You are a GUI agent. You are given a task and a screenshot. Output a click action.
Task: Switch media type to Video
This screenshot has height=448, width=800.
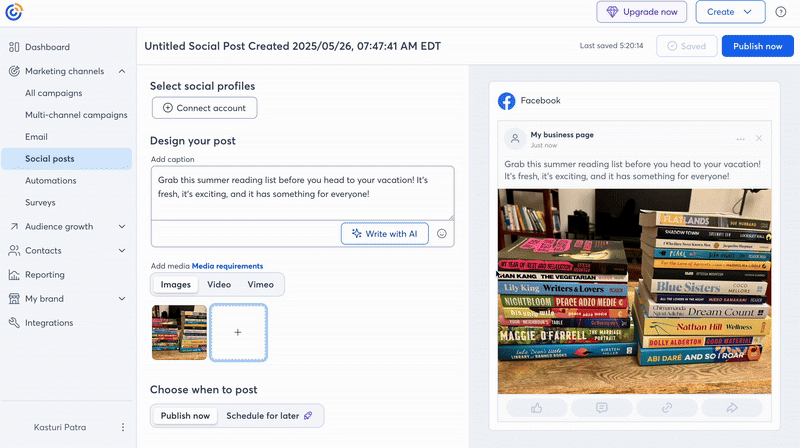(x=219, y=285)
